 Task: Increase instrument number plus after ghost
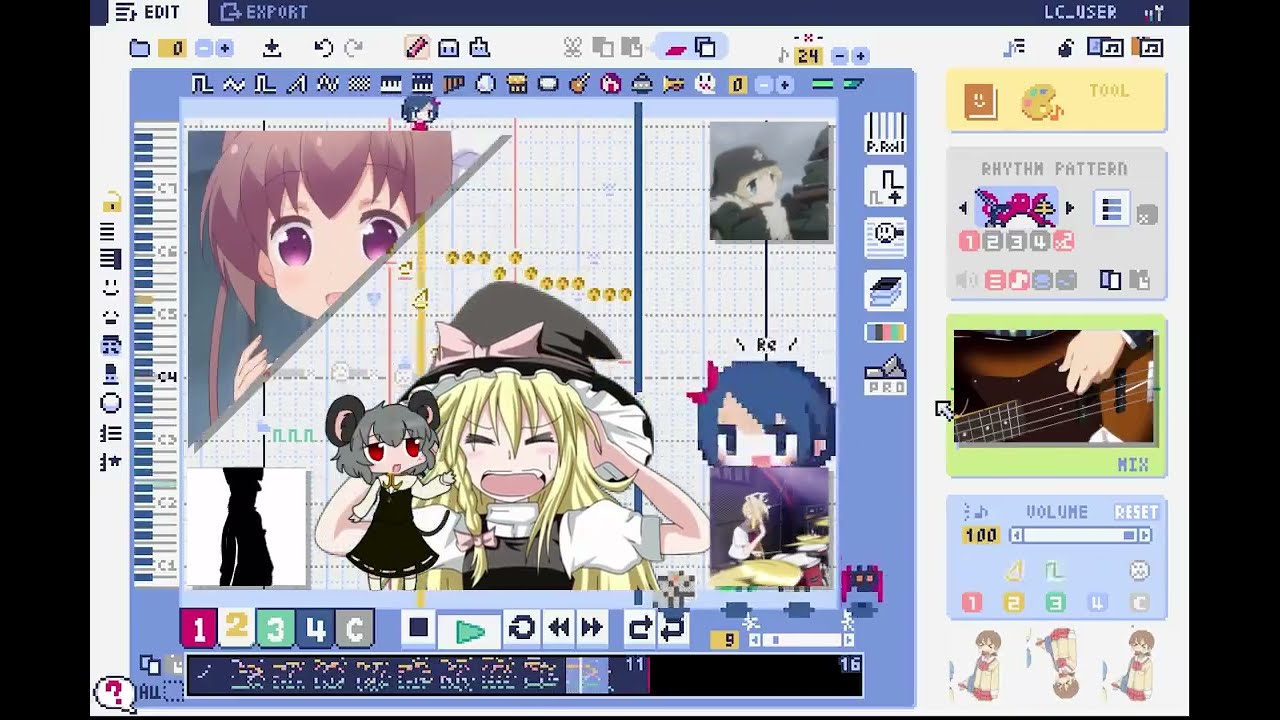click(784, 85)
